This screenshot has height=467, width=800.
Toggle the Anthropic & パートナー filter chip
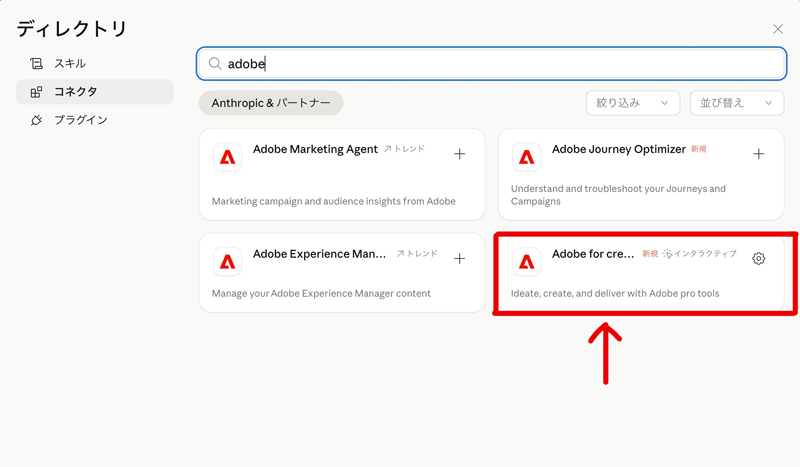[271, 103]
